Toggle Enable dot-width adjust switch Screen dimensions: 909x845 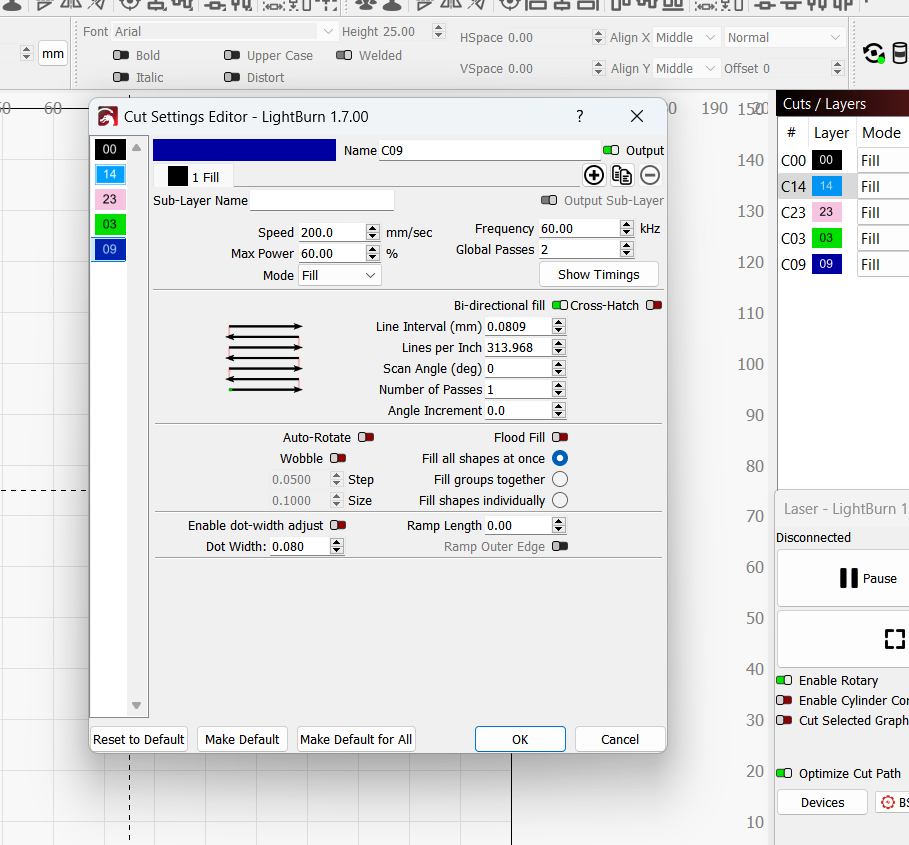[x=338, y=525]
